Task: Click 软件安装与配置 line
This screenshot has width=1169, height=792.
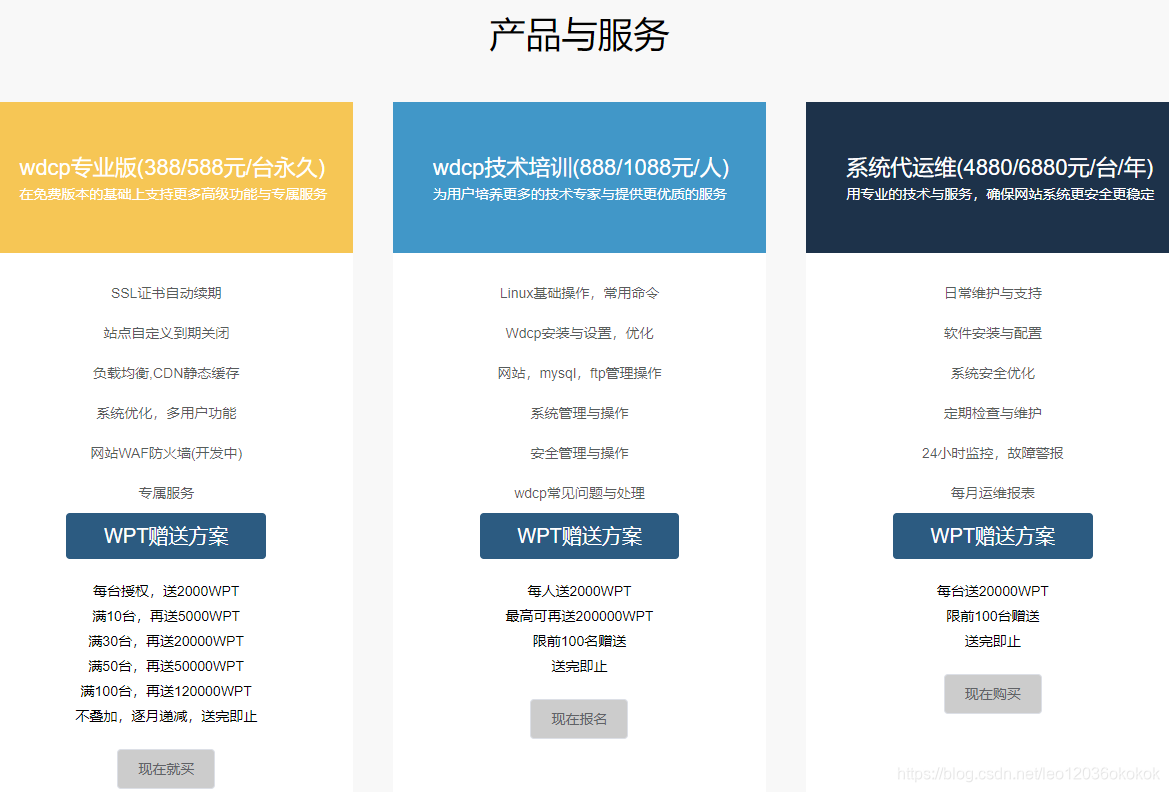Action: pyautogui.click(x=993, y=333)
